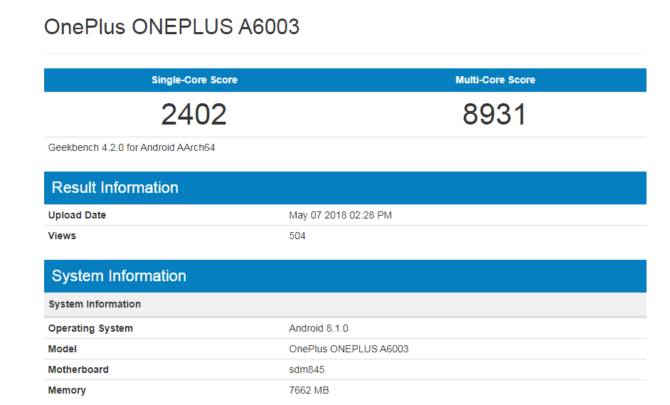The height and width of the screenshot is (405, 670).
Task: Click the Views label
Action: 62,236
